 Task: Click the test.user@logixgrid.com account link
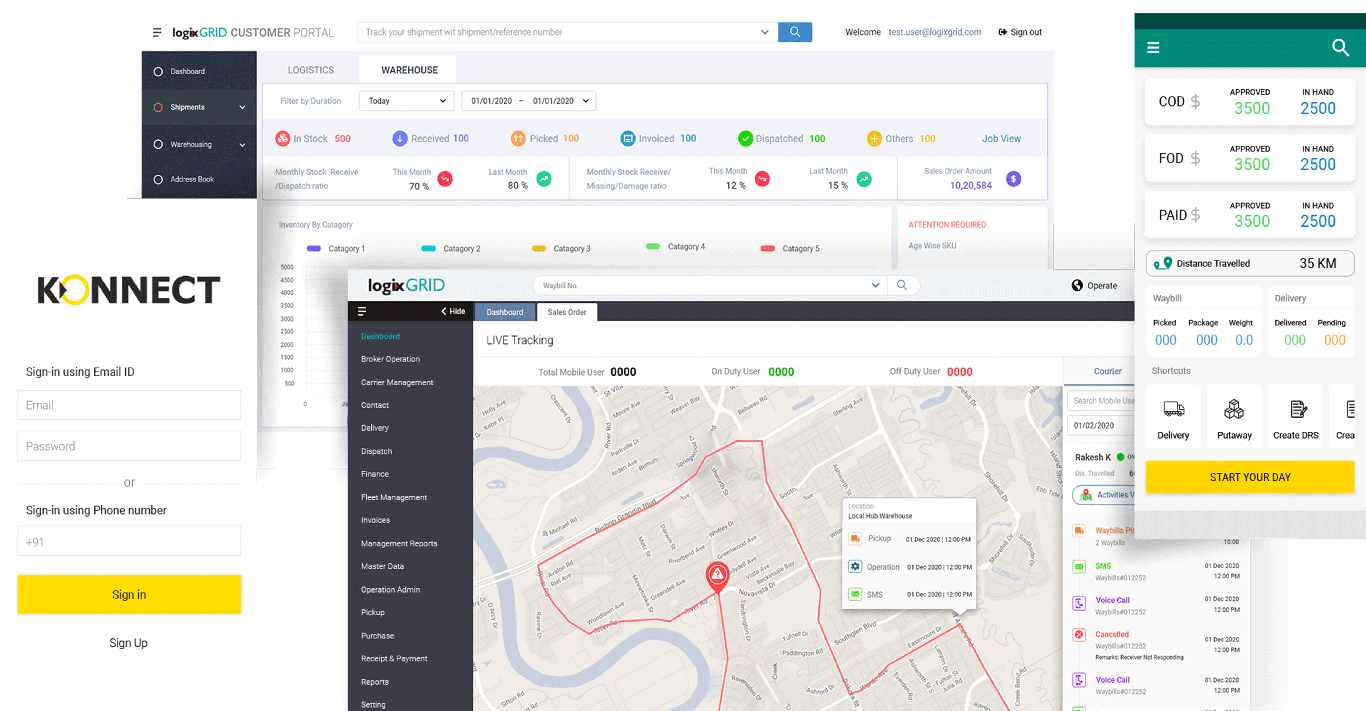pos(935,32)
